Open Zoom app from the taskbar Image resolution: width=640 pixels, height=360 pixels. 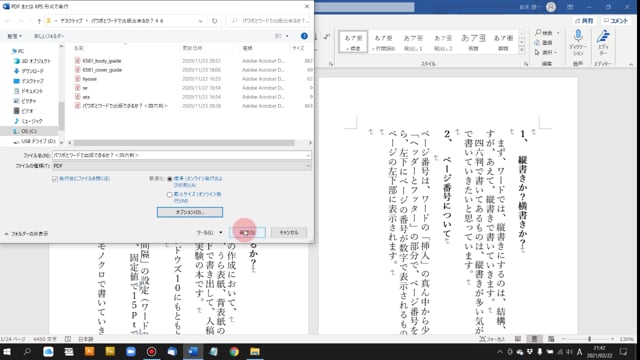point(131,351)
